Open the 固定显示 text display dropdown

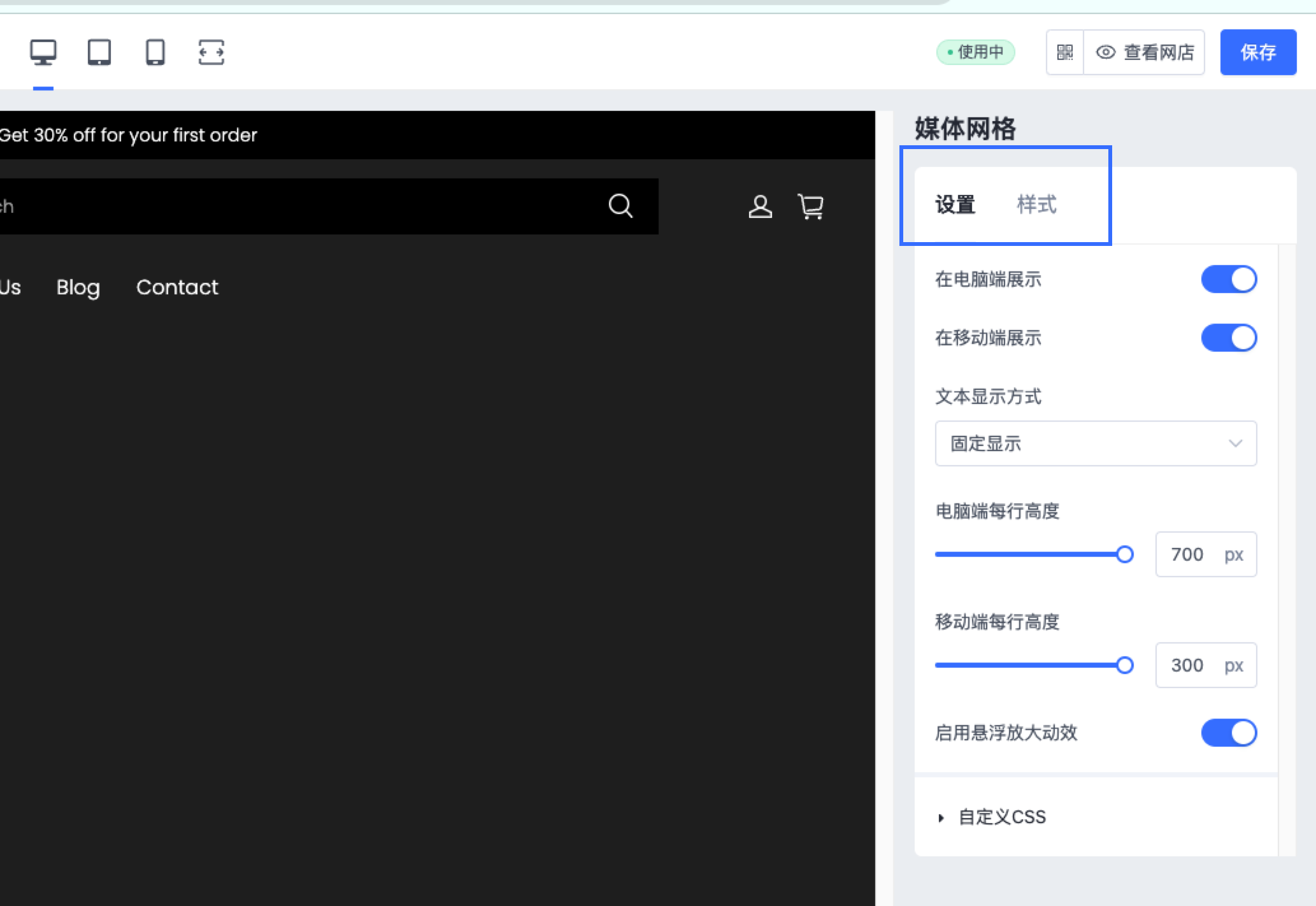pyautogui.click(x=1096, y=443)
